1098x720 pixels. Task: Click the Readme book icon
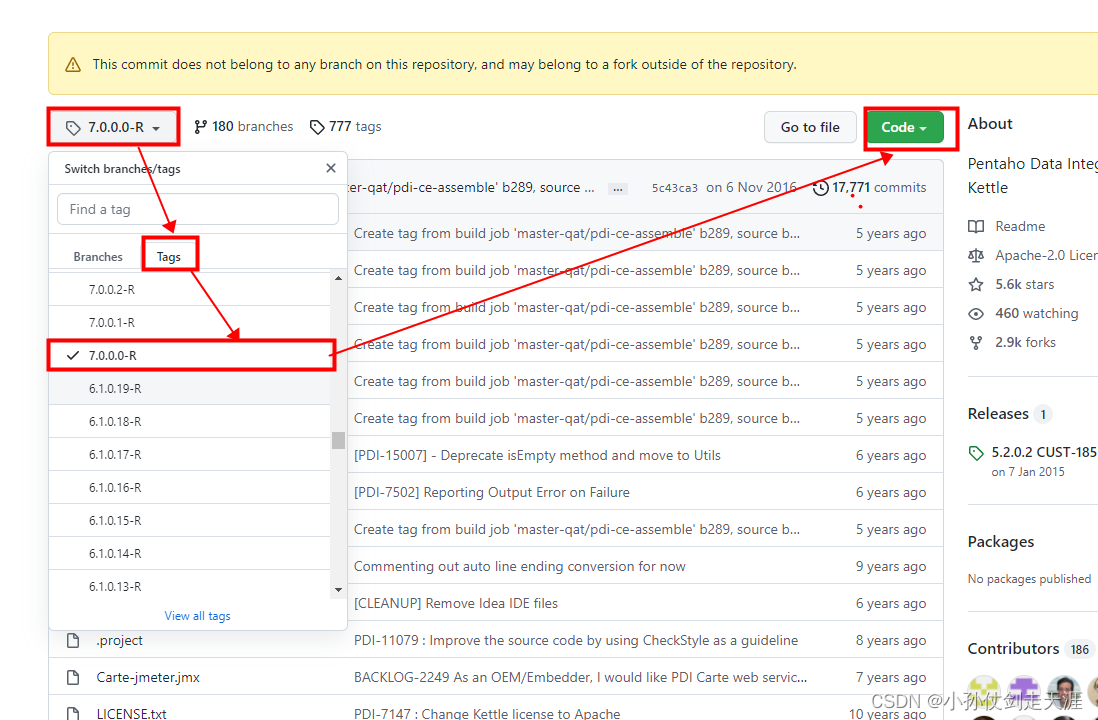(x=976, y=226)
